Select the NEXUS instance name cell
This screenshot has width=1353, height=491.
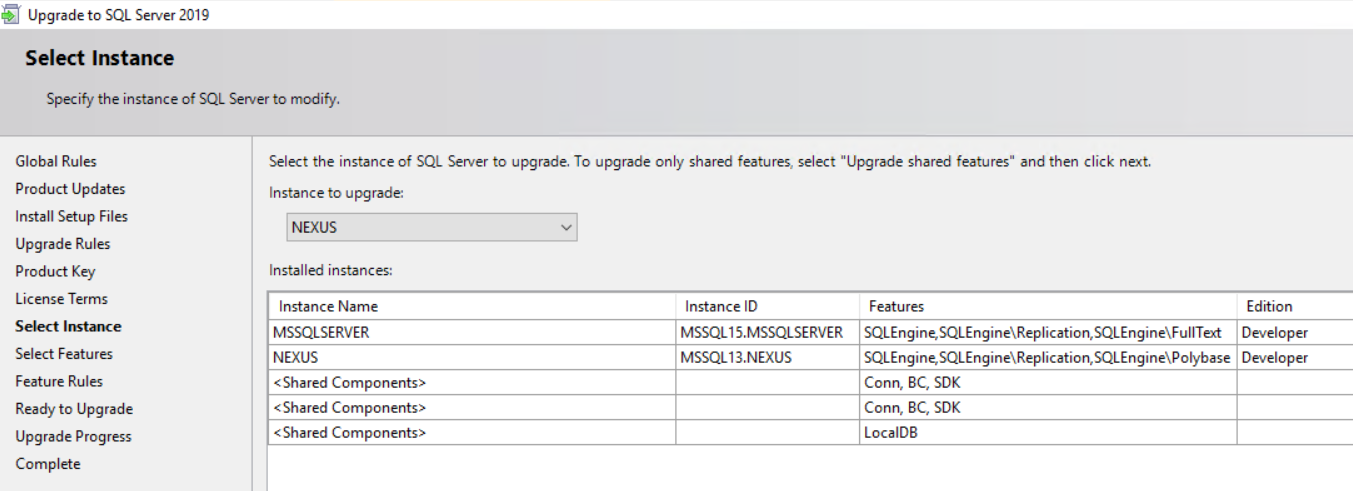coord(472,357)
